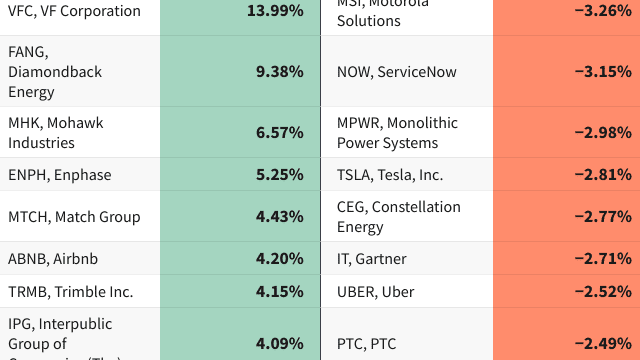The image size is (640, 360).
Task: Click FANG, Diamondback Energy row label
Action: (80, 71)
